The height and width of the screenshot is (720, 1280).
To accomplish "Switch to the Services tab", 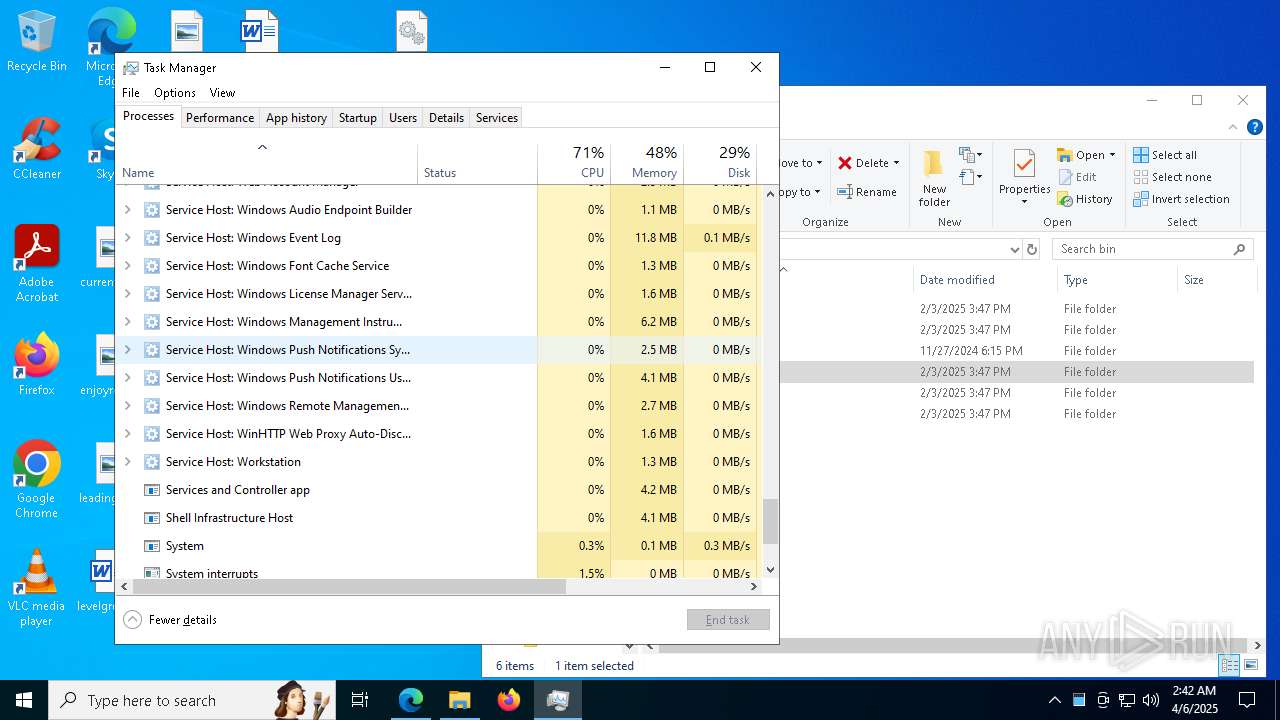I will [497, 118].
